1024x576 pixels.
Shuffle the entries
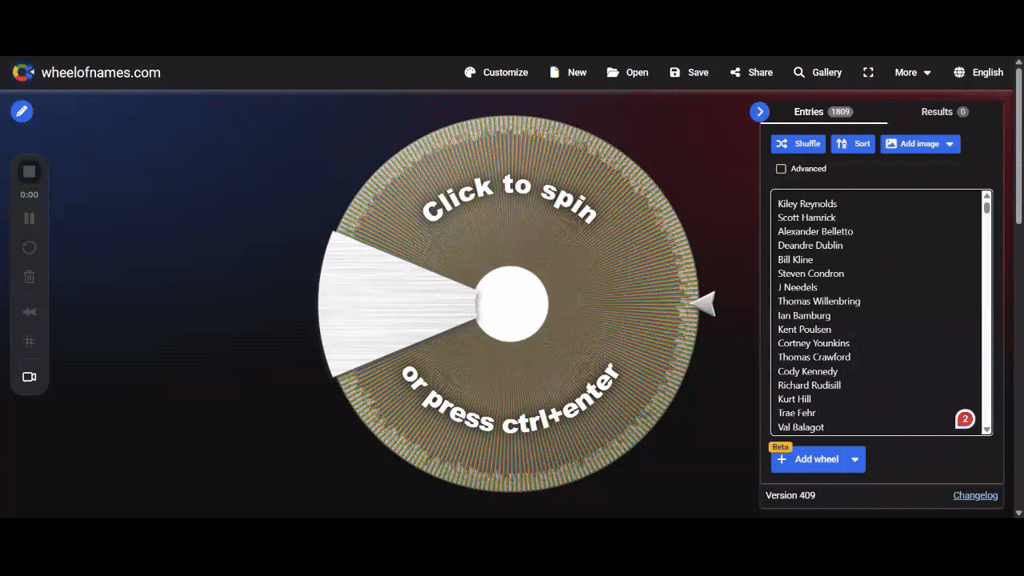tap(798, 144)
